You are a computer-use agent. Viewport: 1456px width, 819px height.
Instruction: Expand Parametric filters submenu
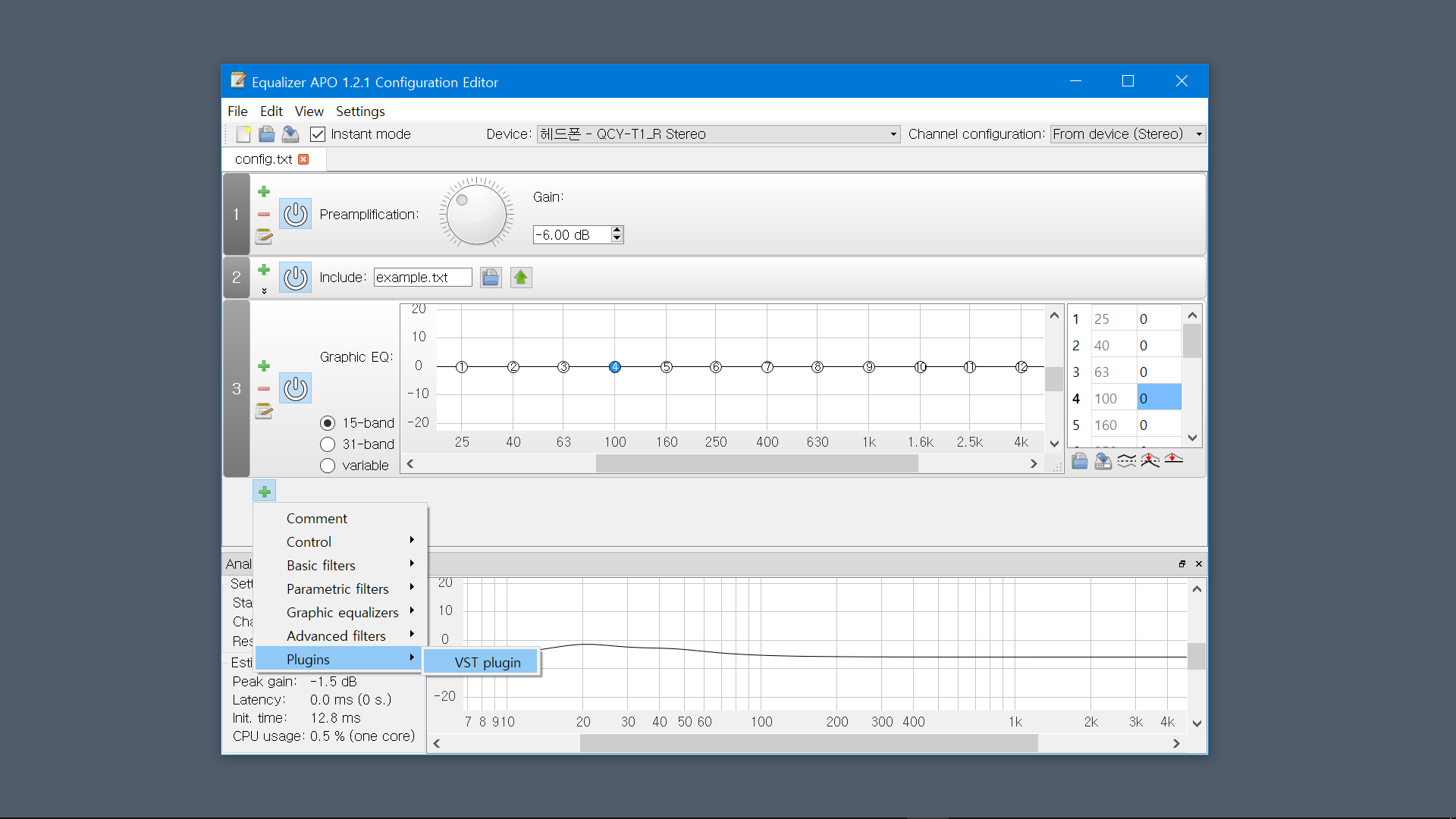click(341, 589)
